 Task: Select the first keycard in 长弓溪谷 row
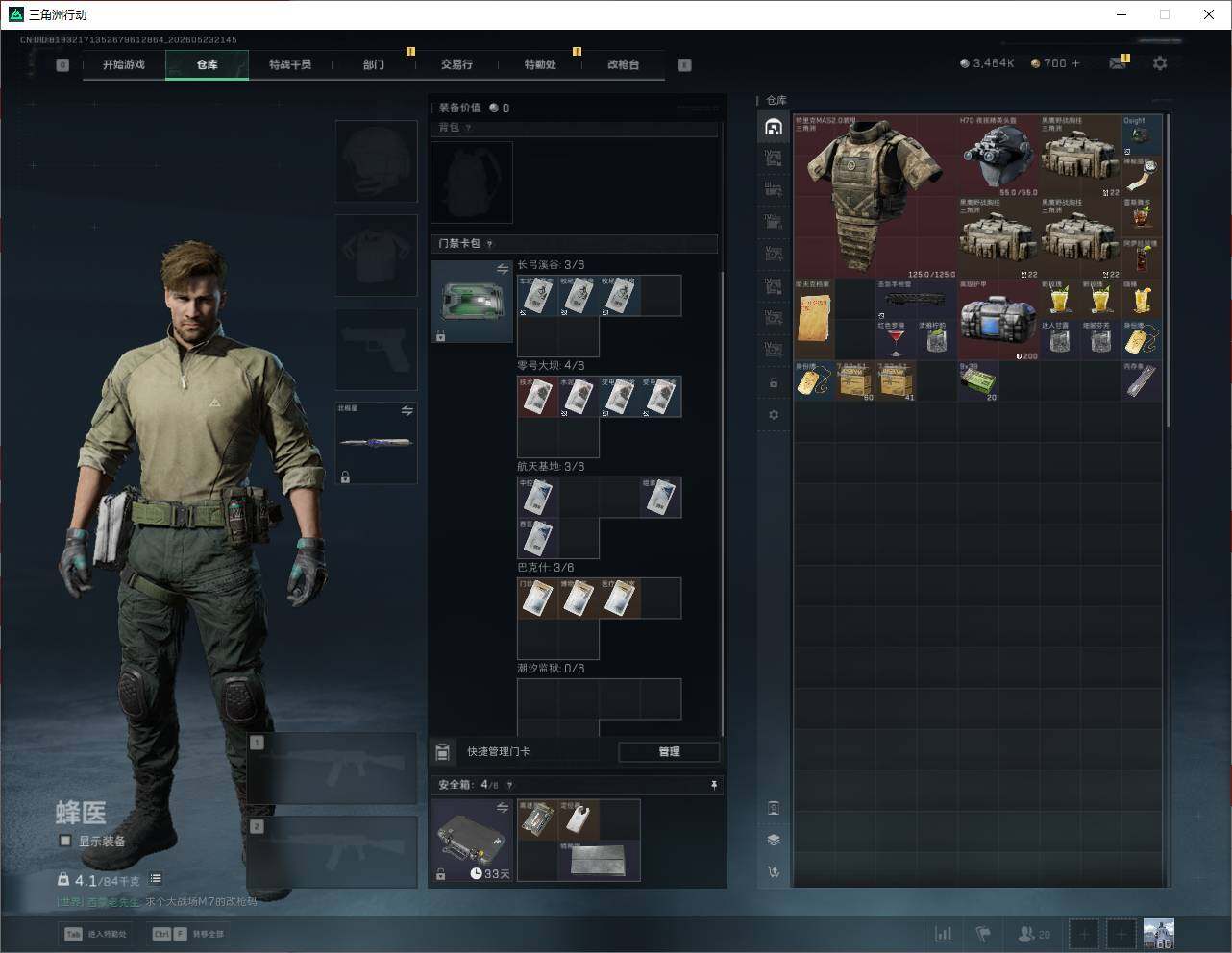(x=537, y=295)
